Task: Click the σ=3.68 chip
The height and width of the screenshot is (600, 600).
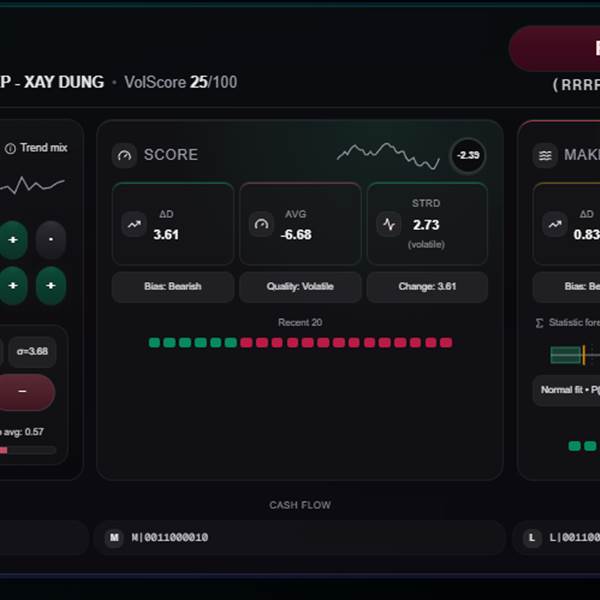Action: tap(33, 351)
